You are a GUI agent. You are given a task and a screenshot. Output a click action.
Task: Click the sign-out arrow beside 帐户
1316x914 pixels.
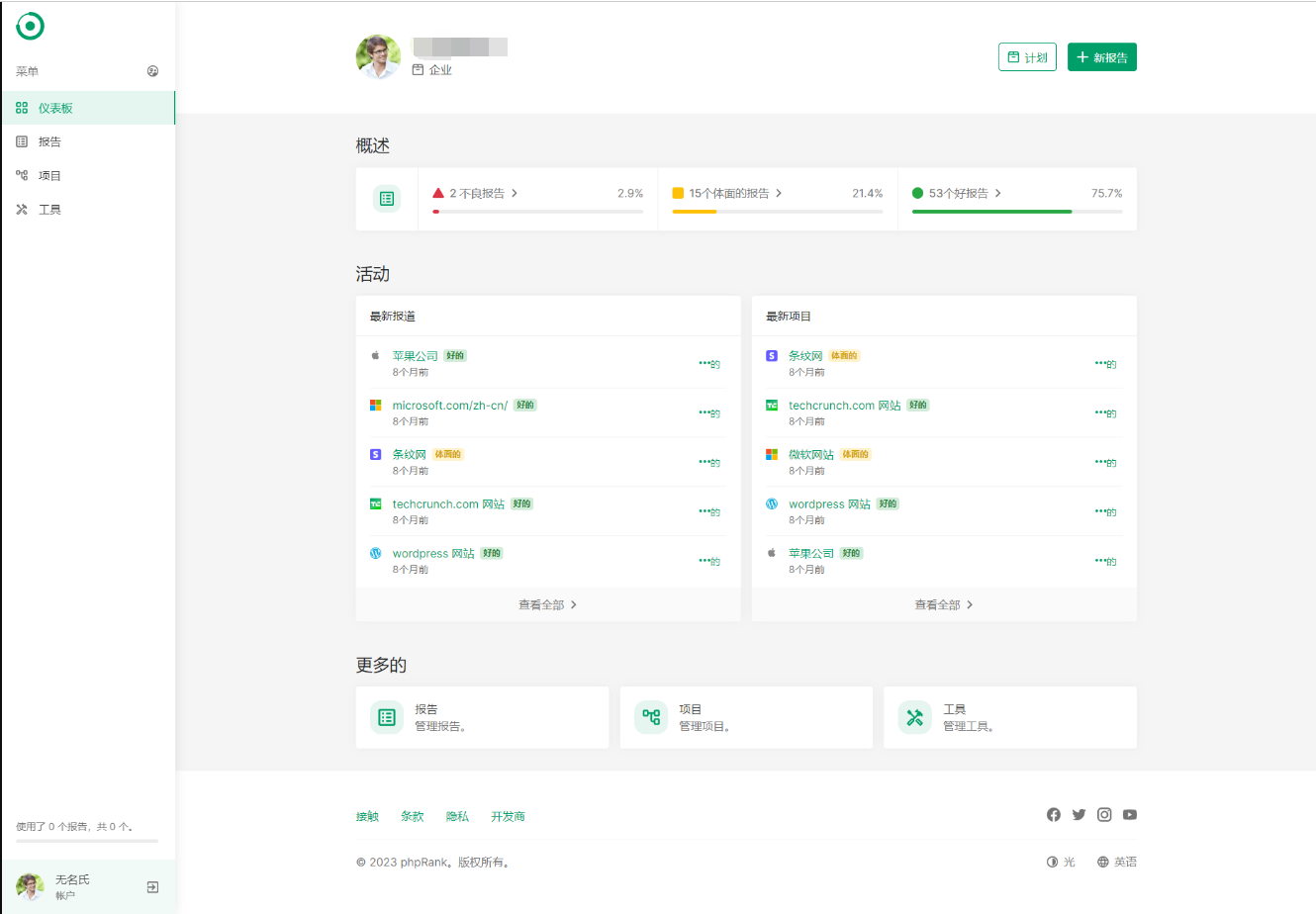(x=153, y=886)
